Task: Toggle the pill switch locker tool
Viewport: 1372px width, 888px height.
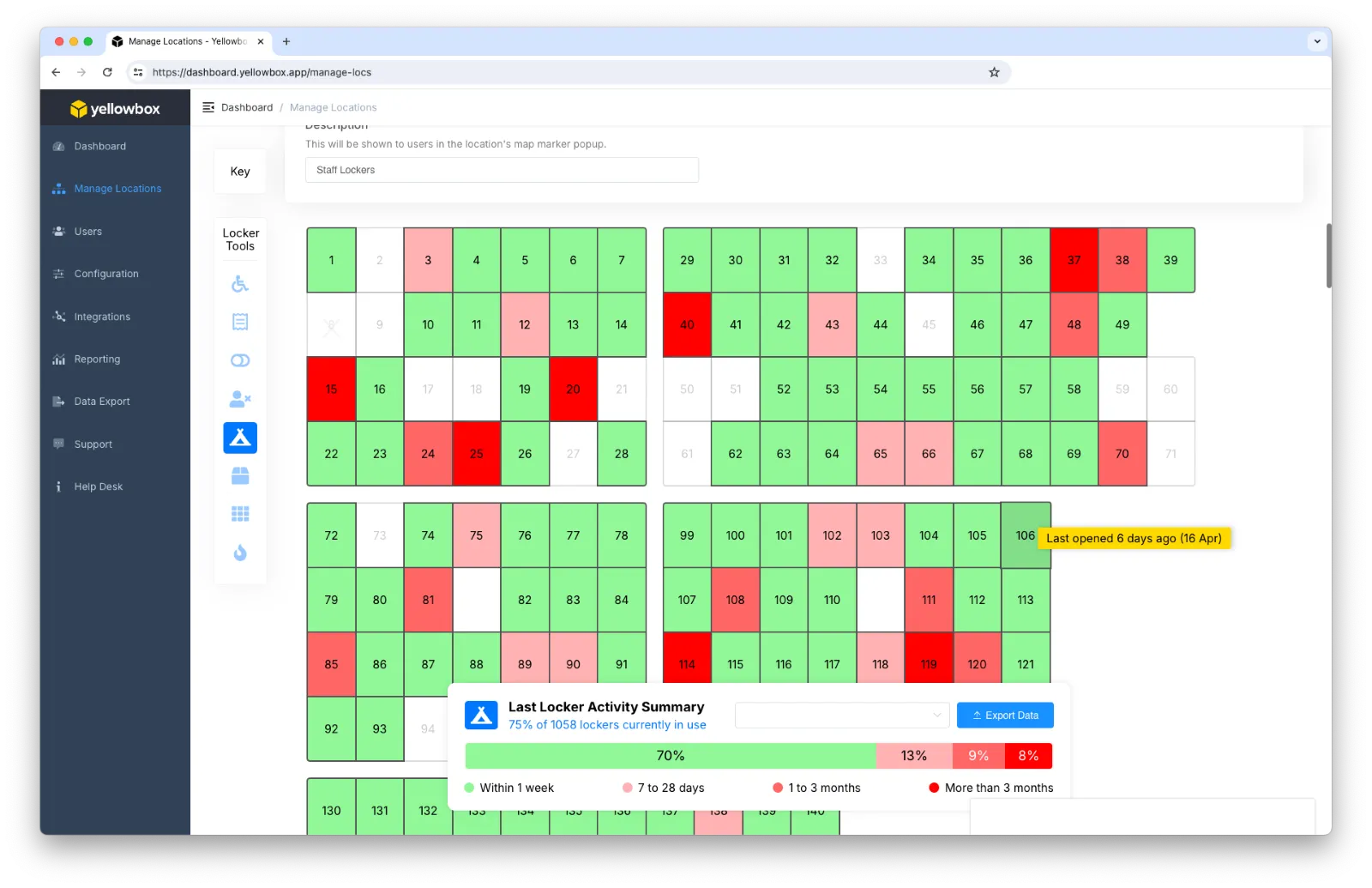Action: 240,360
